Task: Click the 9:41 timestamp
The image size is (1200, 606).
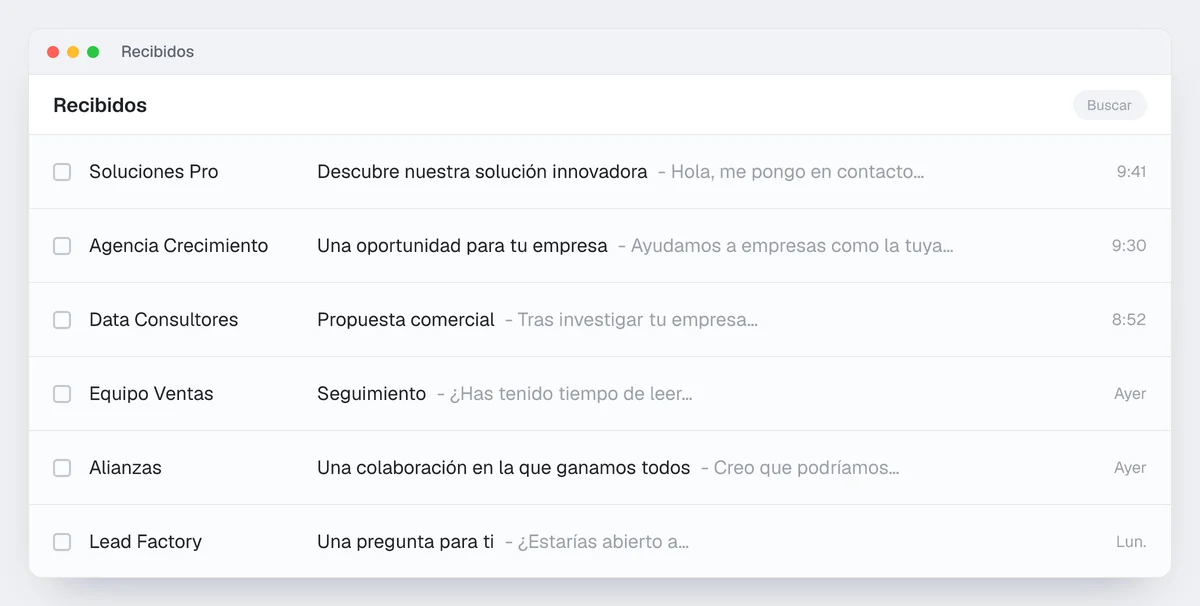Action: coord(1131,172)
